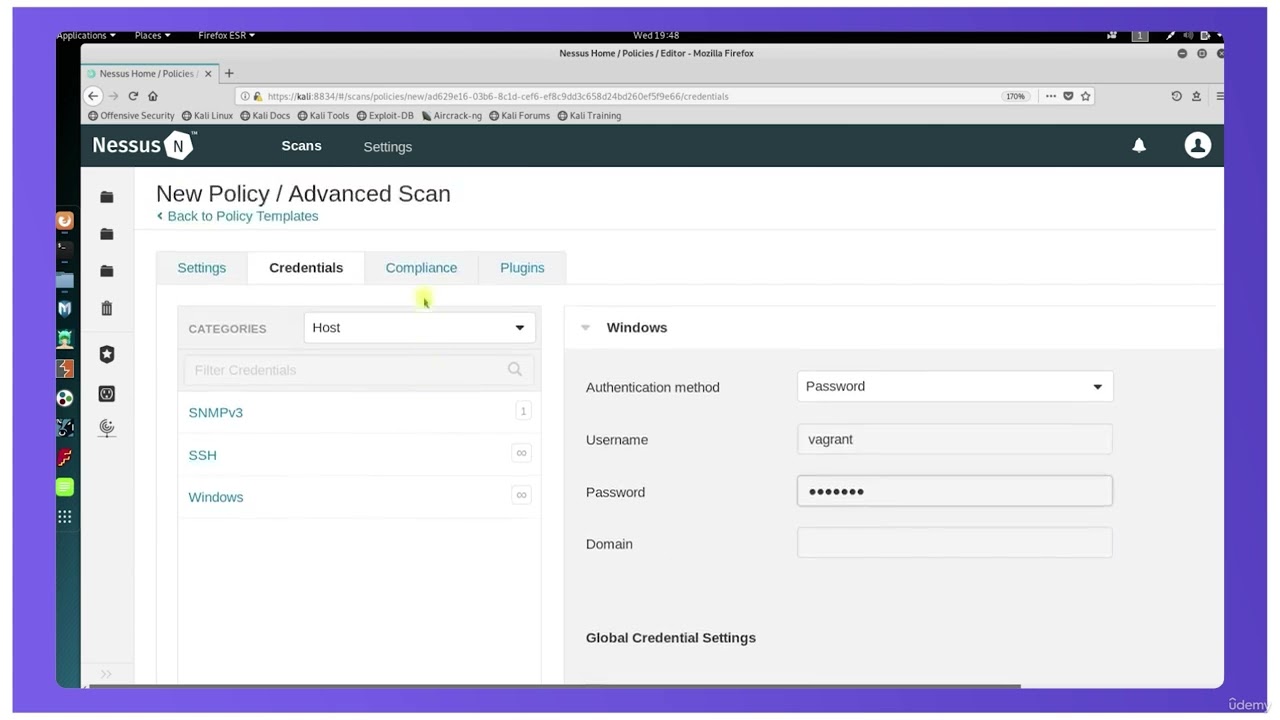Open the Firefox ESR app menu
This screenshot has height=720, width=1280.
coord(226,35)
